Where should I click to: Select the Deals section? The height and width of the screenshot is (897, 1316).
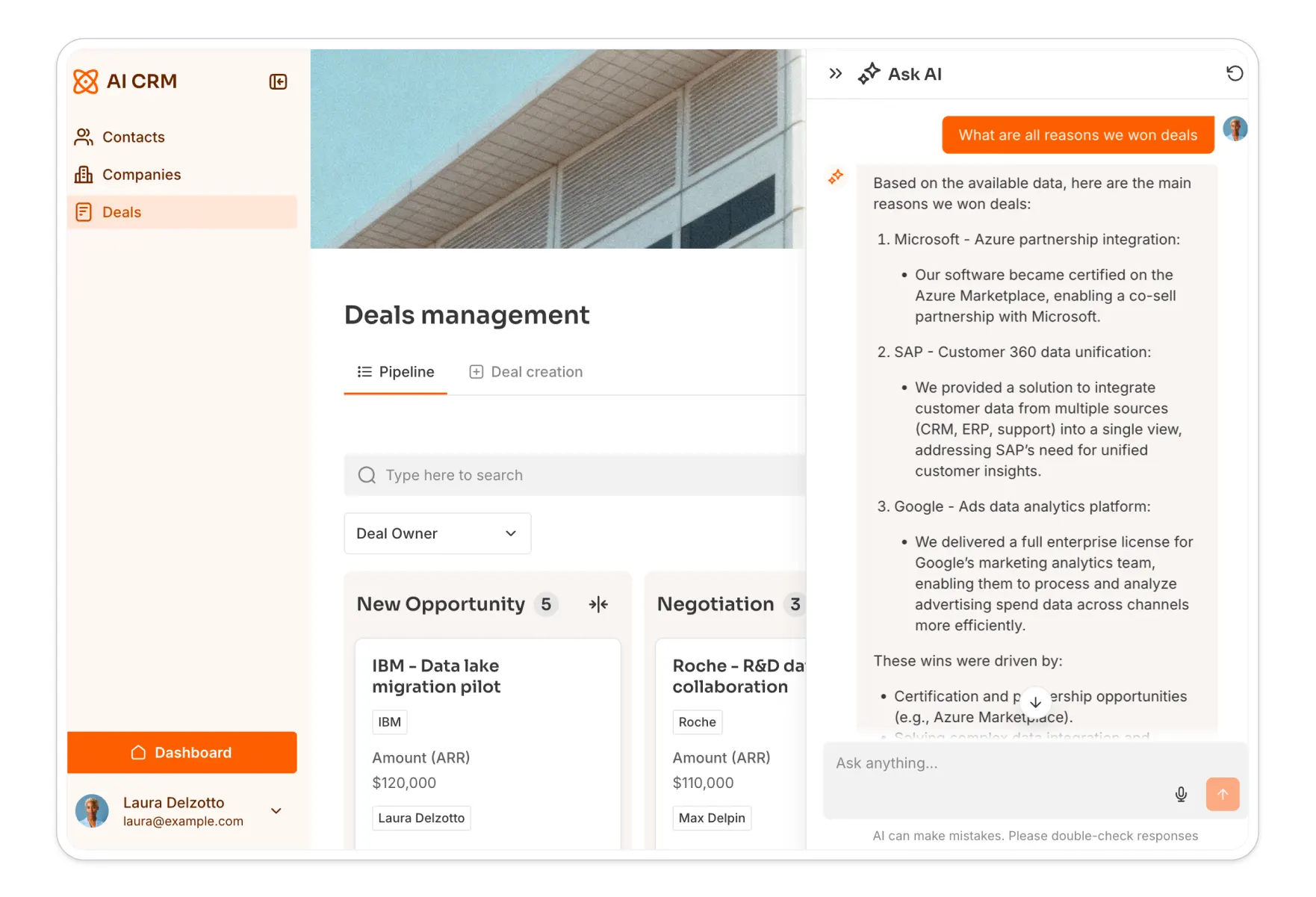(x=122, y=212)
